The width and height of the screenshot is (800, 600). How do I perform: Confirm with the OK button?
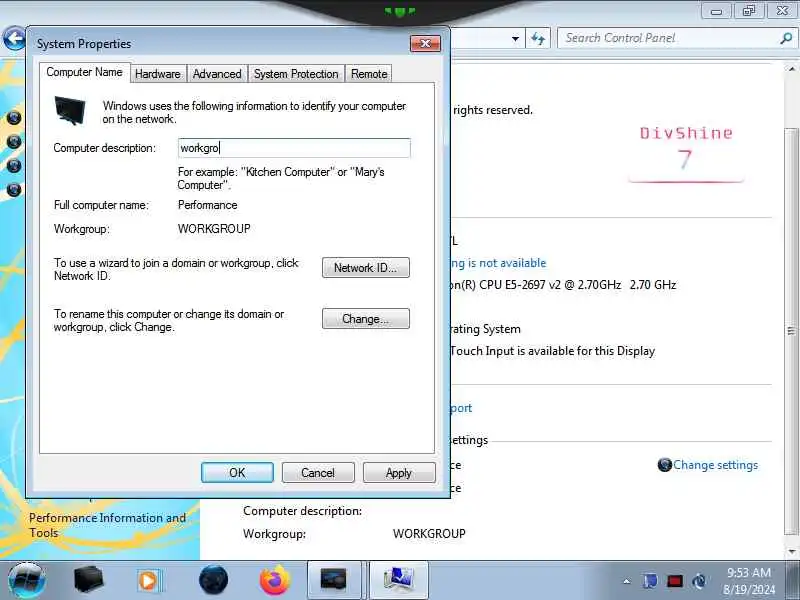pos(237,473)
